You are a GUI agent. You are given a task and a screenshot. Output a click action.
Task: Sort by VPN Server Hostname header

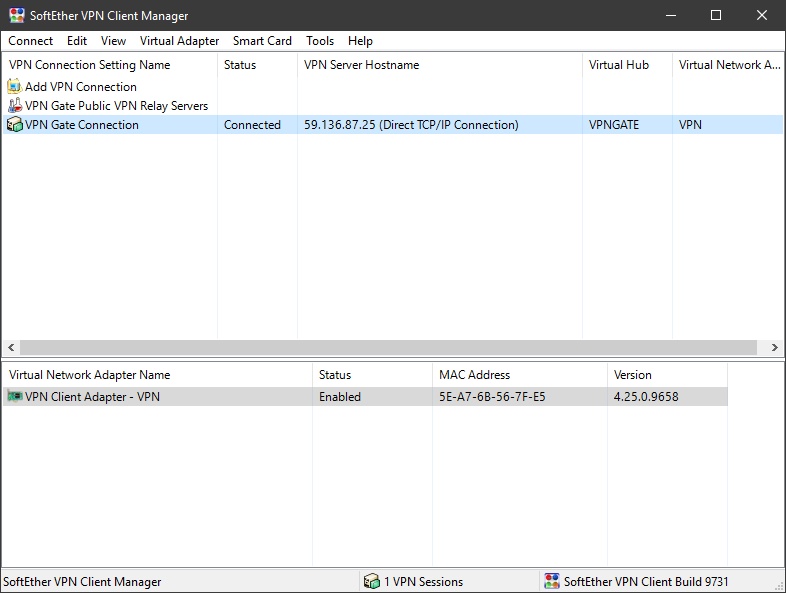(x=440, y=65)
